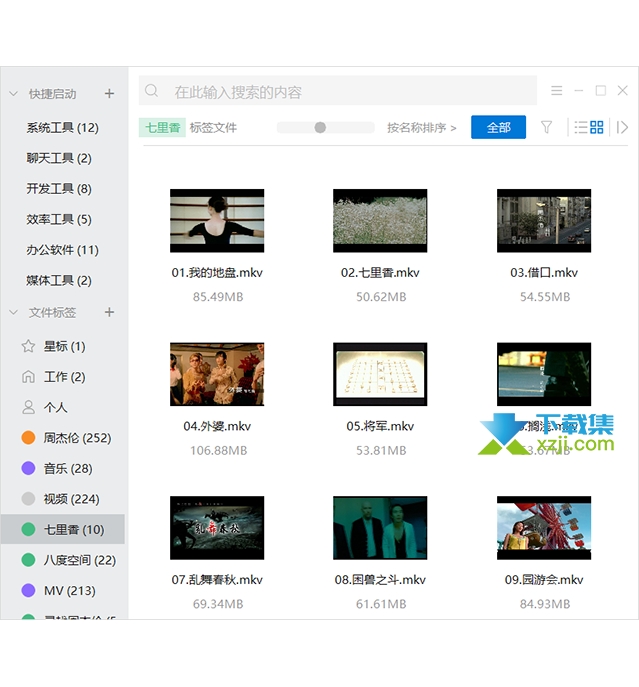Click the 标签文件 label
This screenshot has height=687, width=639.
[213, 127]
